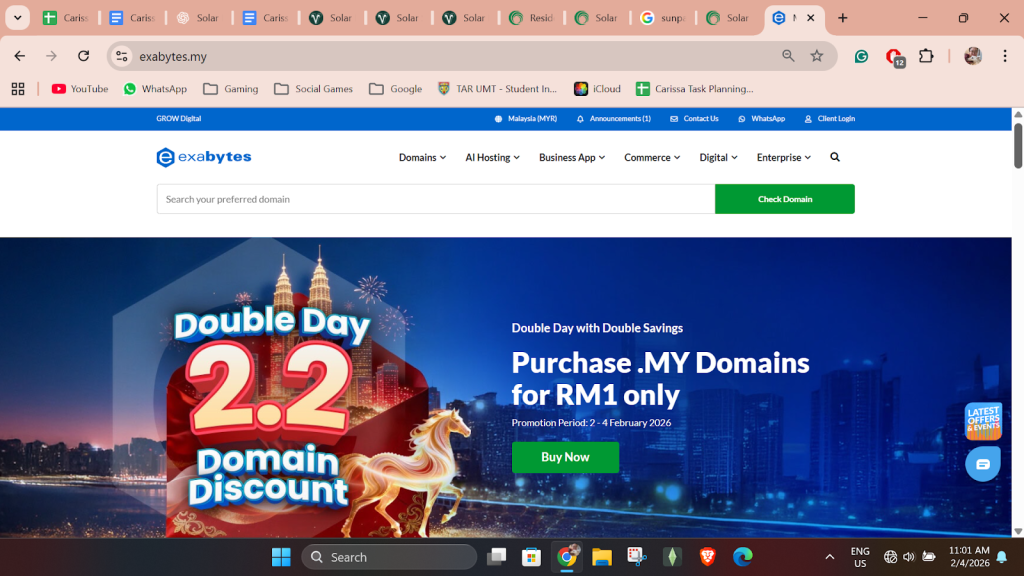Open the Extensions puzzle icon
Viewport: 1024px width, 576px height.
[x=926, y=56]
